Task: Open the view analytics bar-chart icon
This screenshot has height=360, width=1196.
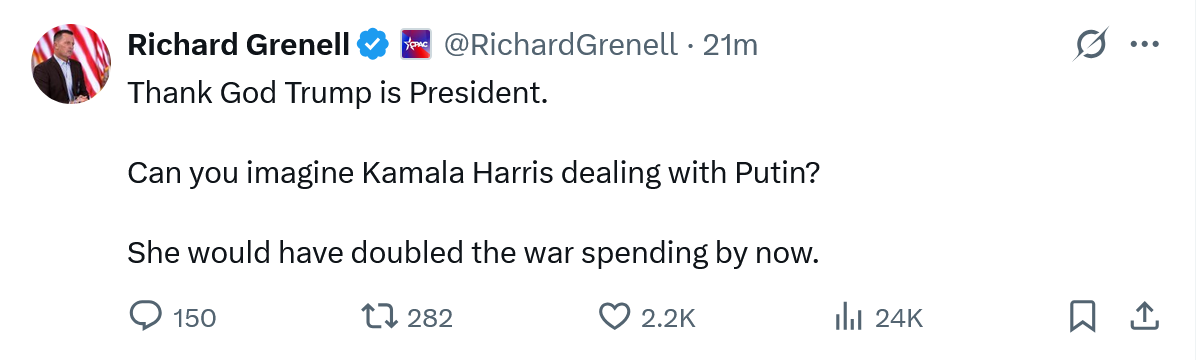Action: [x=849, y=316]
